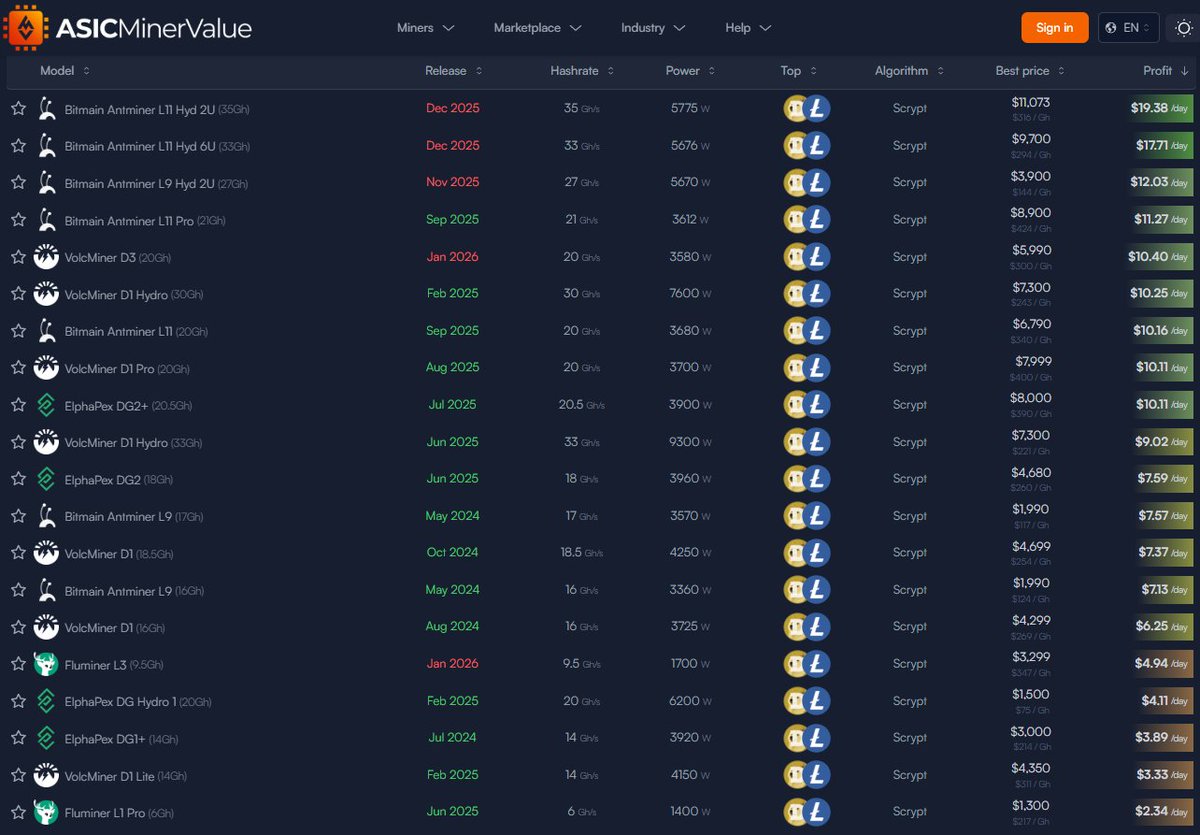Click ElphaPex logo beside DG2+ row

[46, 405]
